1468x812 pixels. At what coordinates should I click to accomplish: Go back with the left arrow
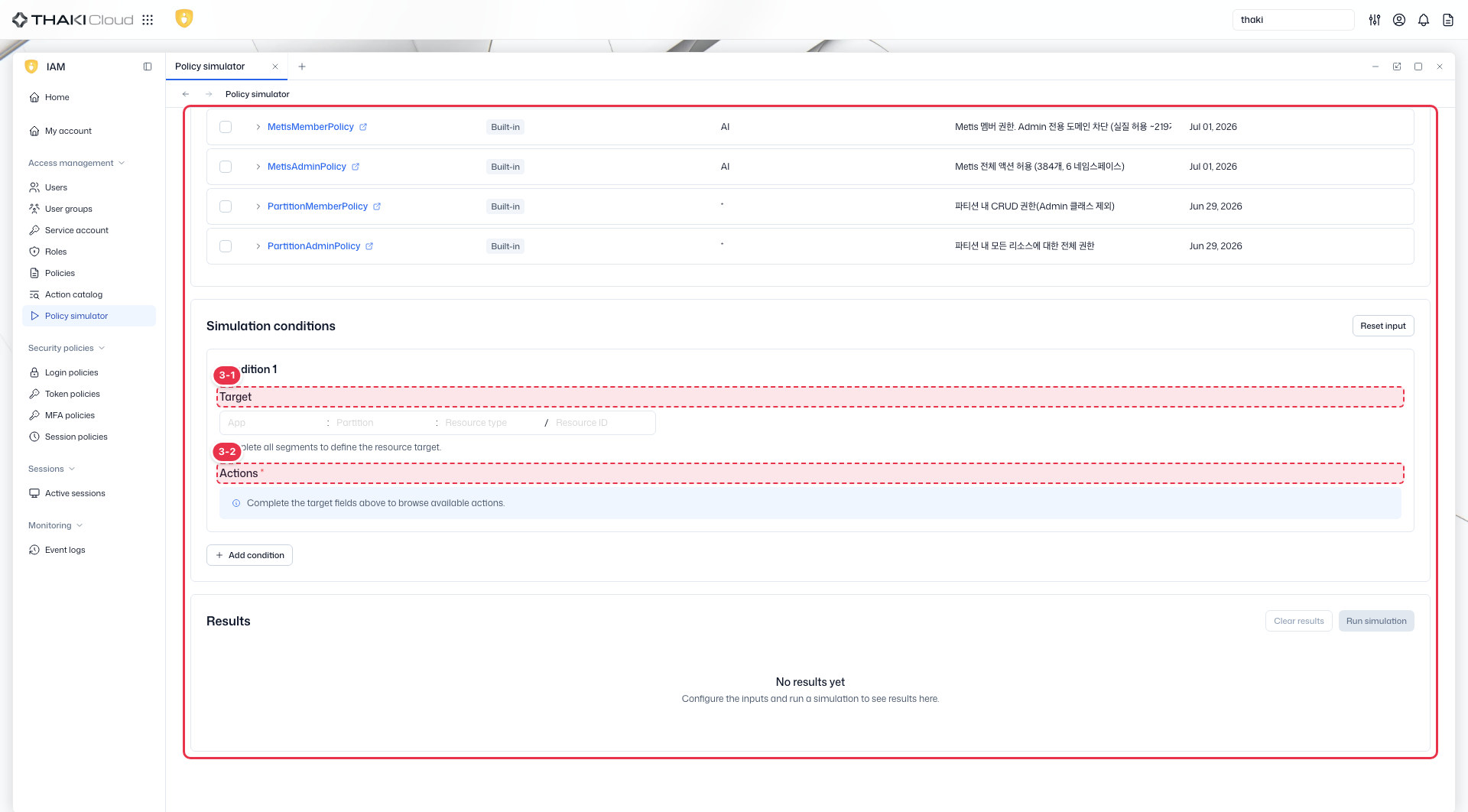click(186, 94)
